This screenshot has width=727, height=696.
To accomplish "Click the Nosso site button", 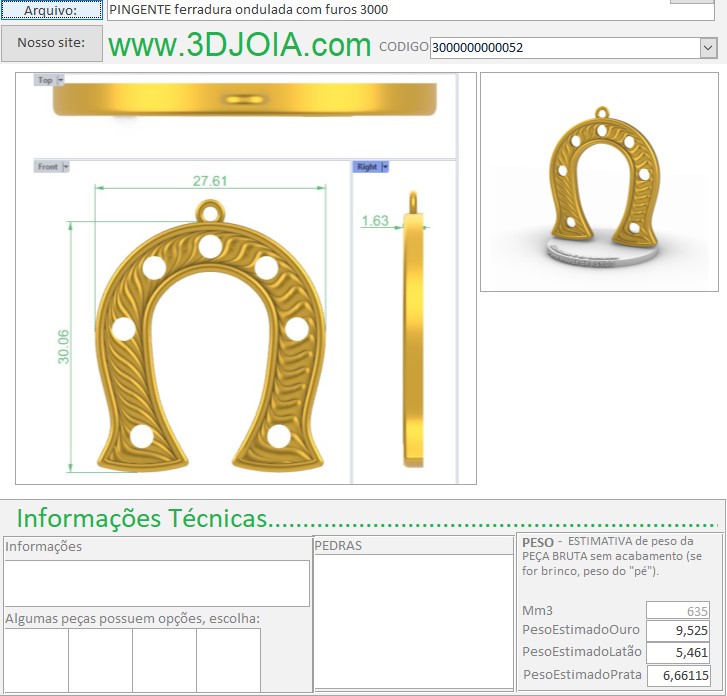I will (51, 43).
